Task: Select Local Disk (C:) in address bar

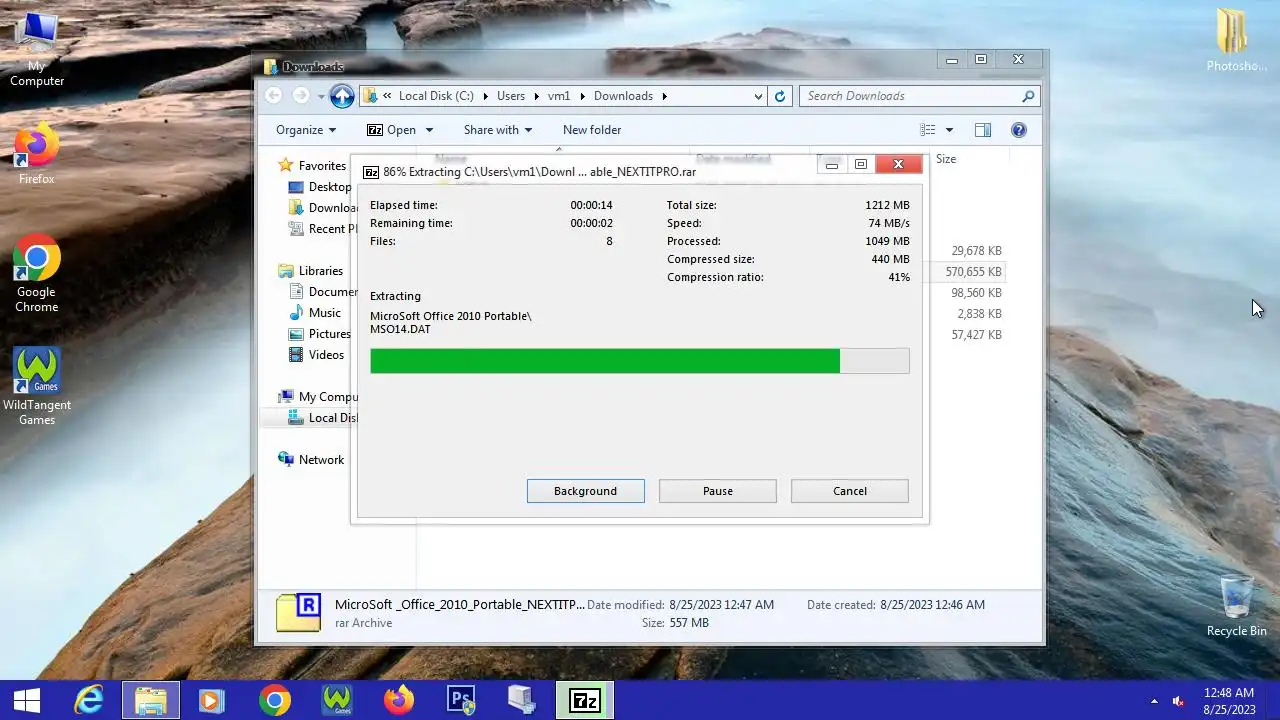Action: point(436,96)
